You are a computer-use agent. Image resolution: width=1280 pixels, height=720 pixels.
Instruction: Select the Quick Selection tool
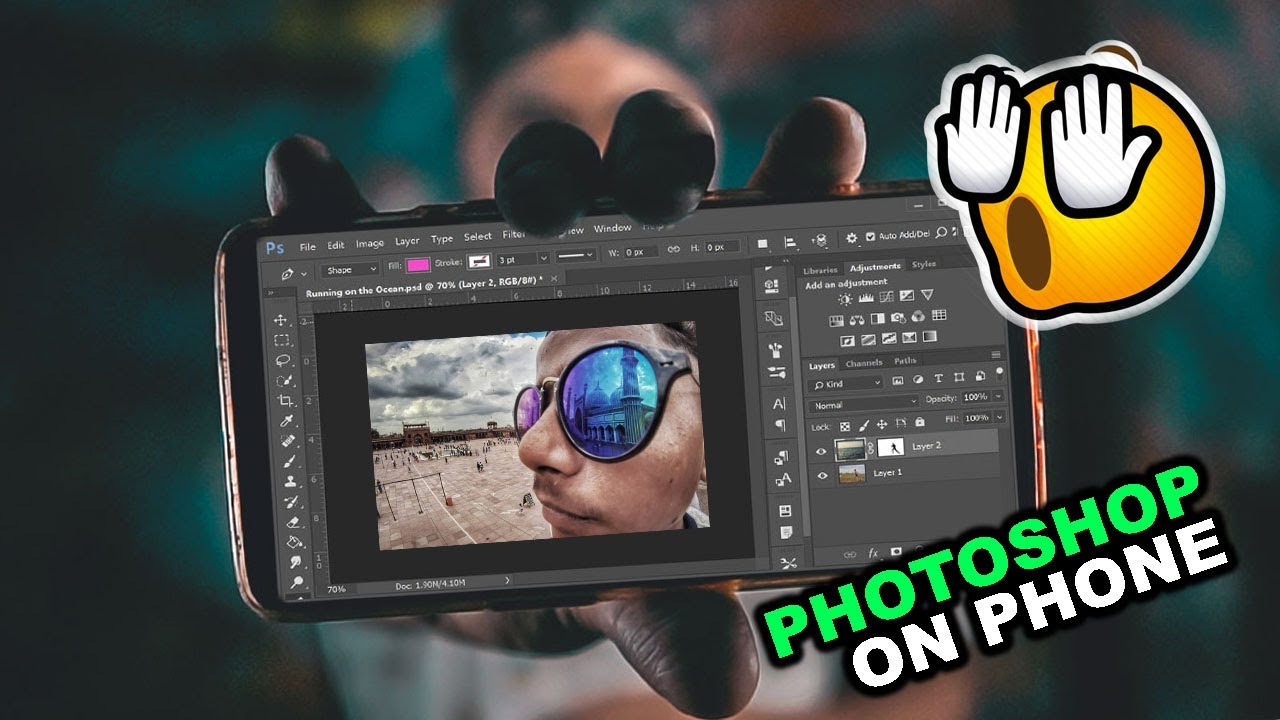pos(283,380)
